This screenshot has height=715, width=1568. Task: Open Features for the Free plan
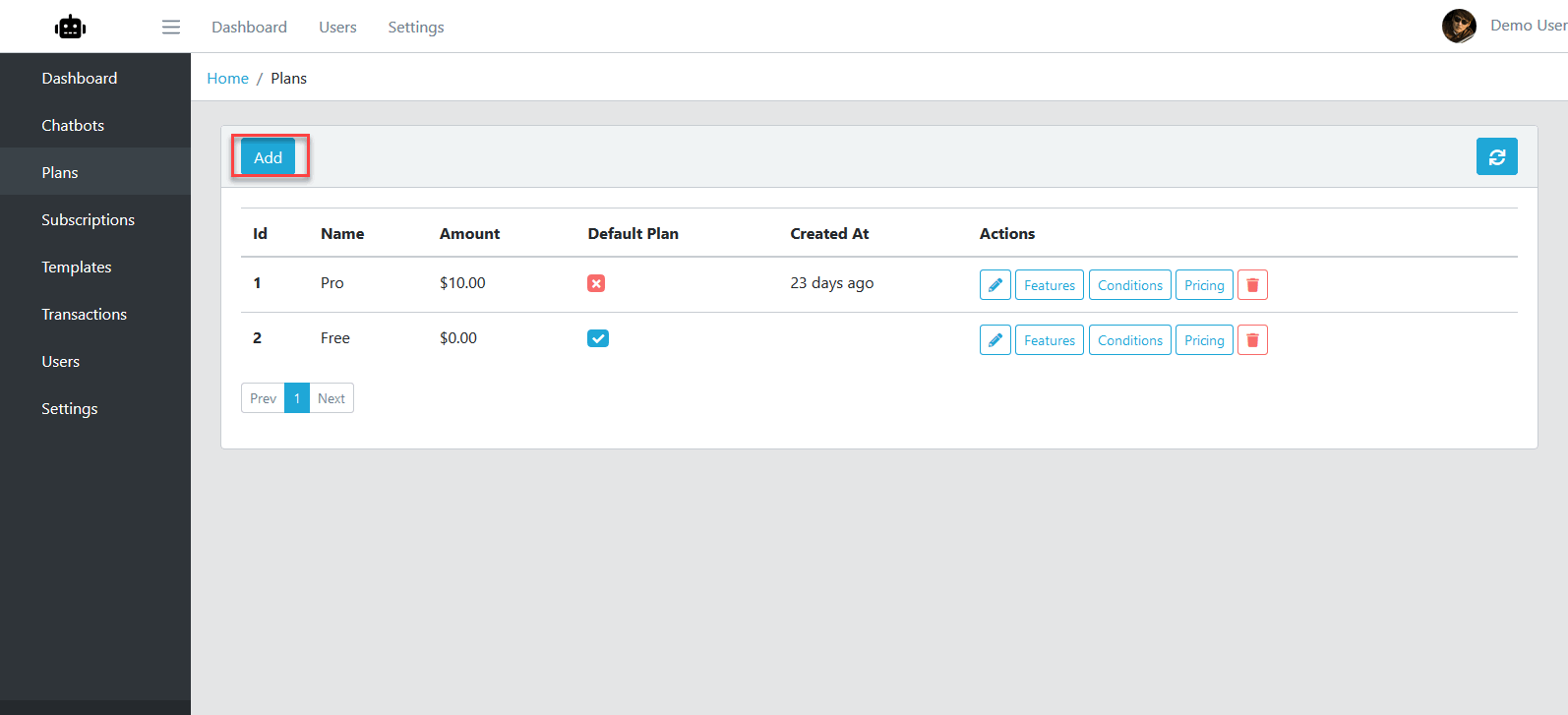pos(1050,340)
